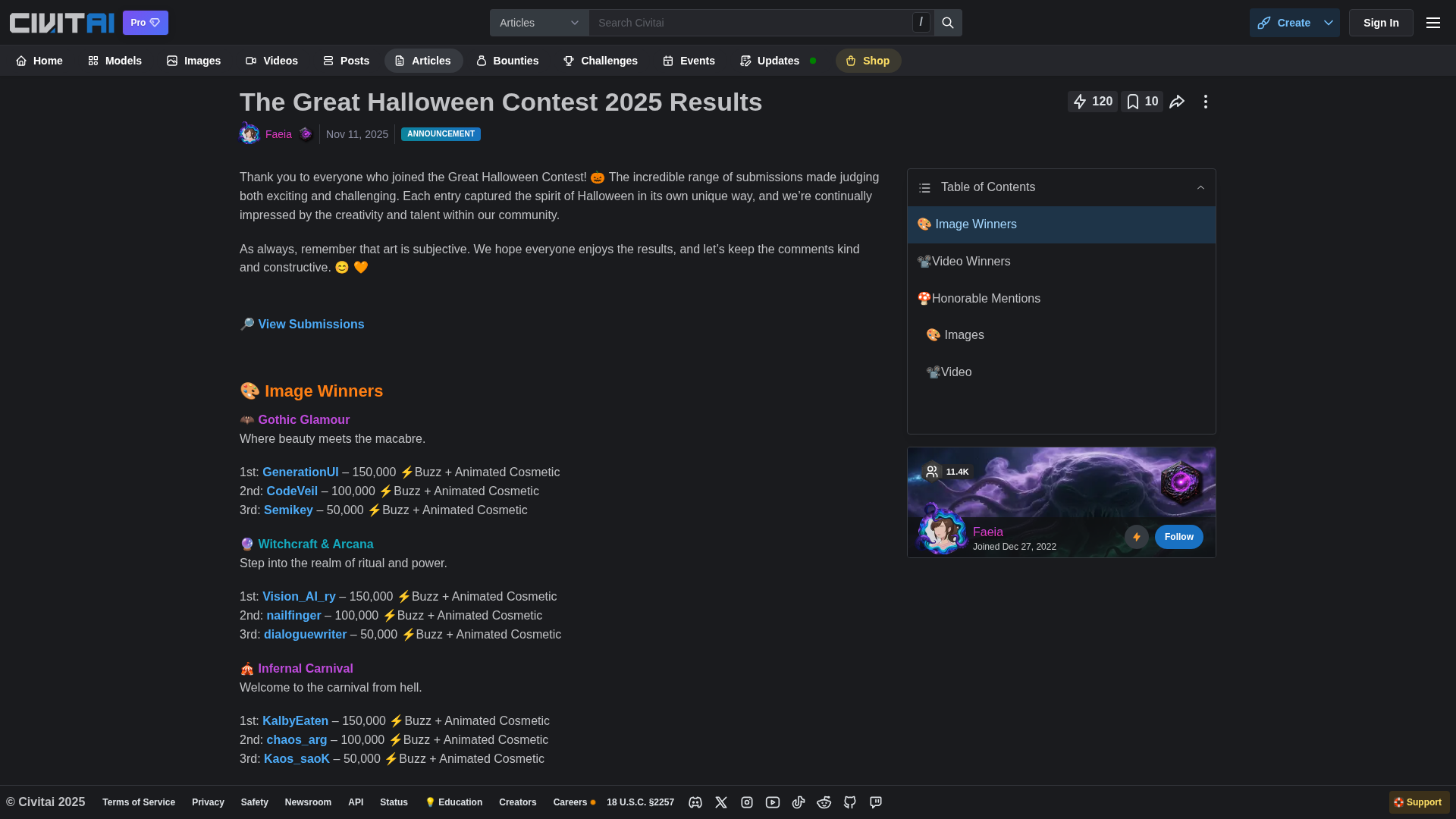Bookmark the article (10 bookmarks)
1456x819 pixels.
coord(1141,102)
